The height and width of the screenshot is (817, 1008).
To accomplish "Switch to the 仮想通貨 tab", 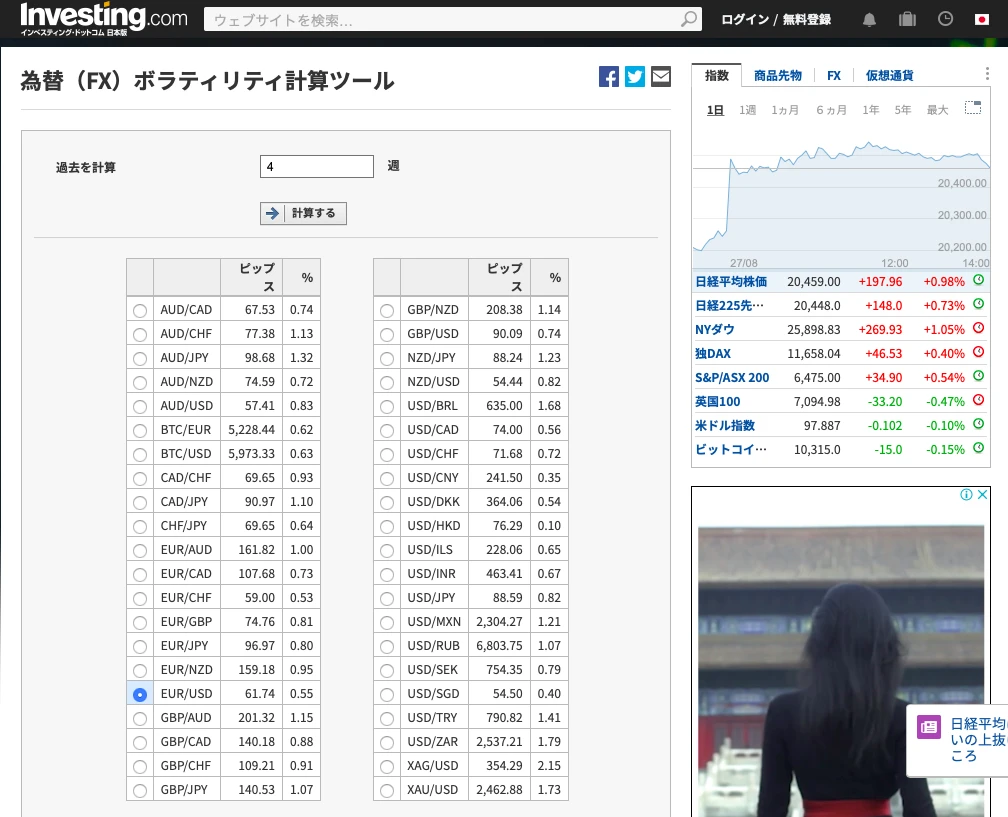I will tap(888, 76).
